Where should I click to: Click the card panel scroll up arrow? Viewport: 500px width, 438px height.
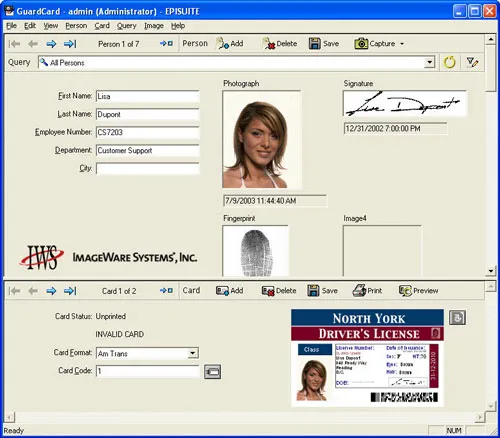click(x=491, y=287)
